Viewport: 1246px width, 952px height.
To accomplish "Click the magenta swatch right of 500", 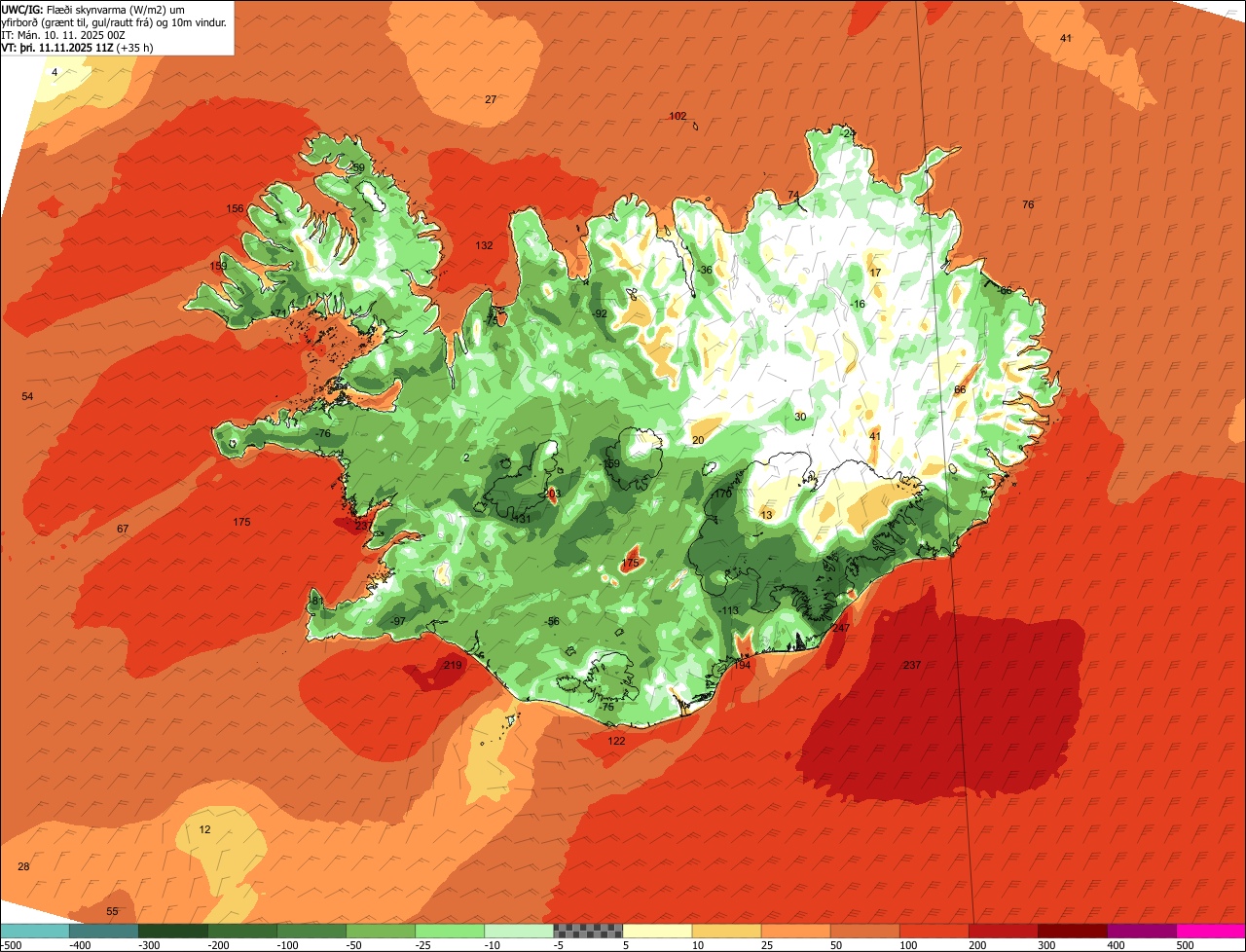I will (x=1211, y=931).
